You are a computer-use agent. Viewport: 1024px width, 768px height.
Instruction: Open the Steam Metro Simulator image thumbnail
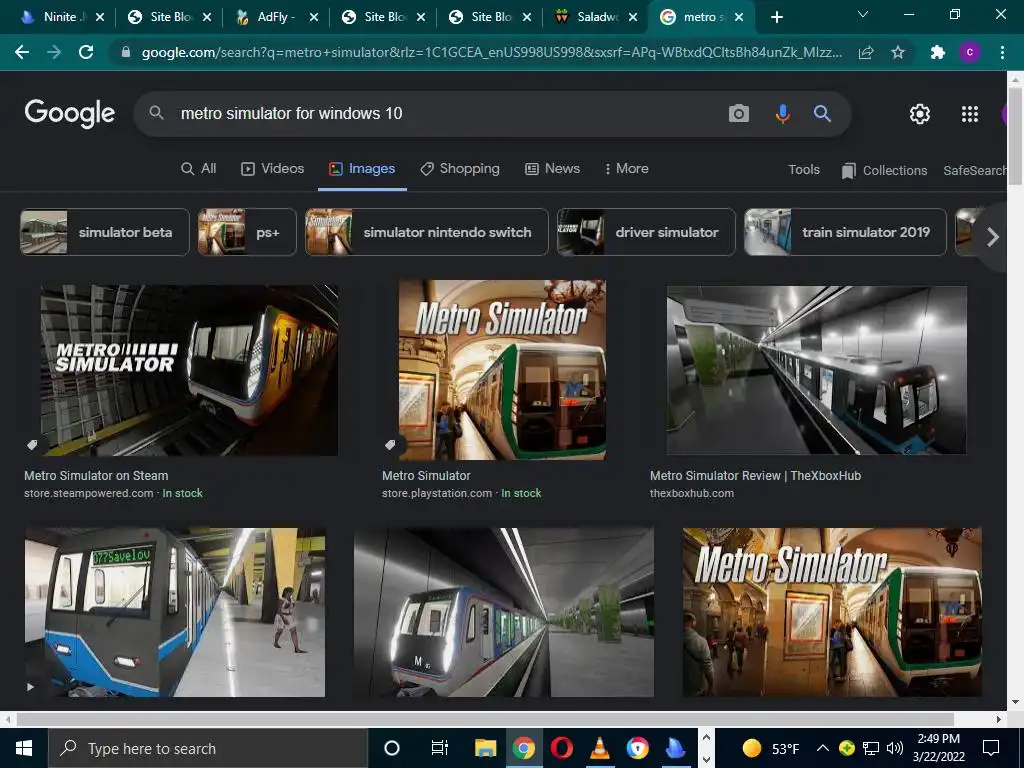point(189,370)
